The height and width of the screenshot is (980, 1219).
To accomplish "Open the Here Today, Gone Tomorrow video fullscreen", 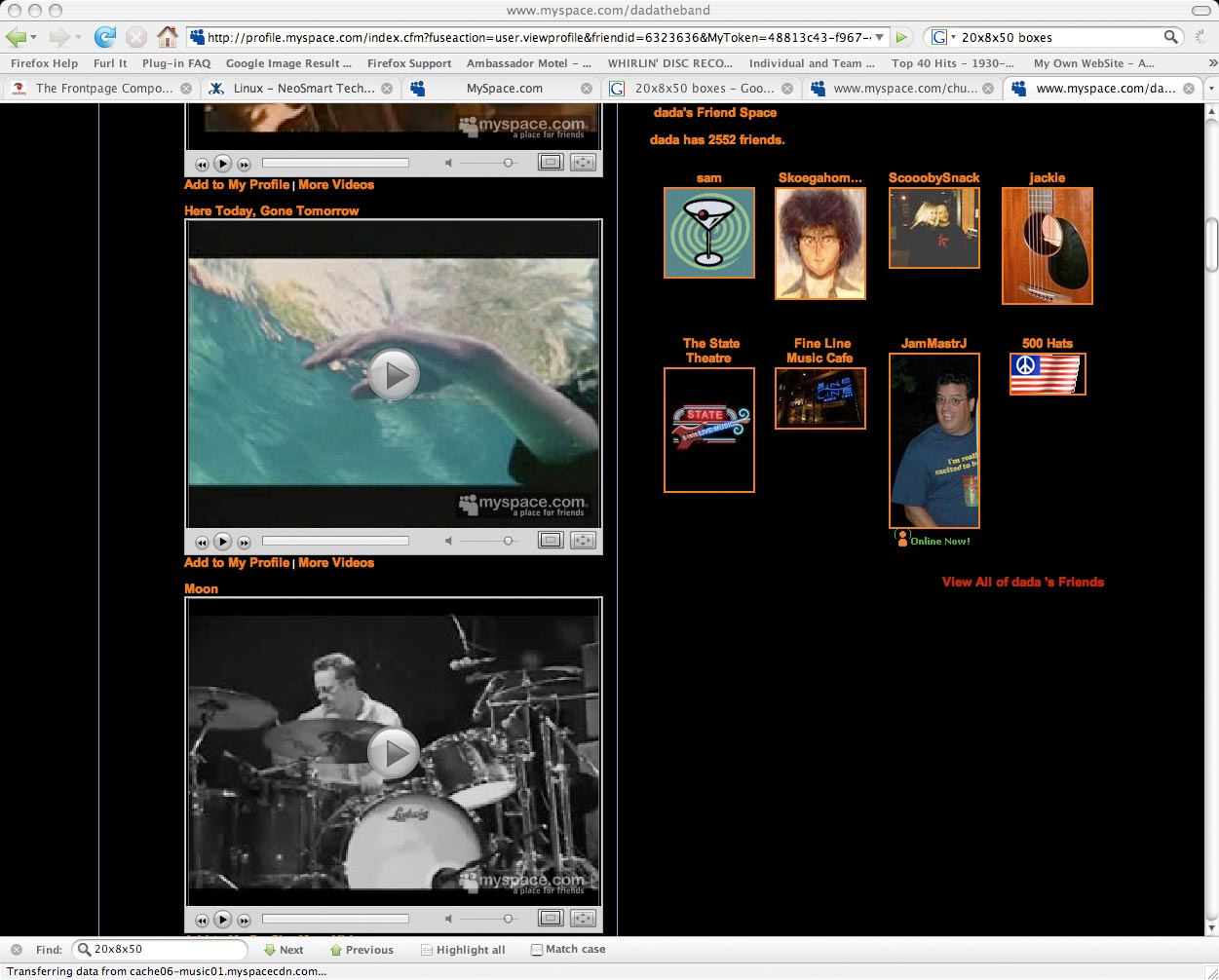I will tap(583, 541).
